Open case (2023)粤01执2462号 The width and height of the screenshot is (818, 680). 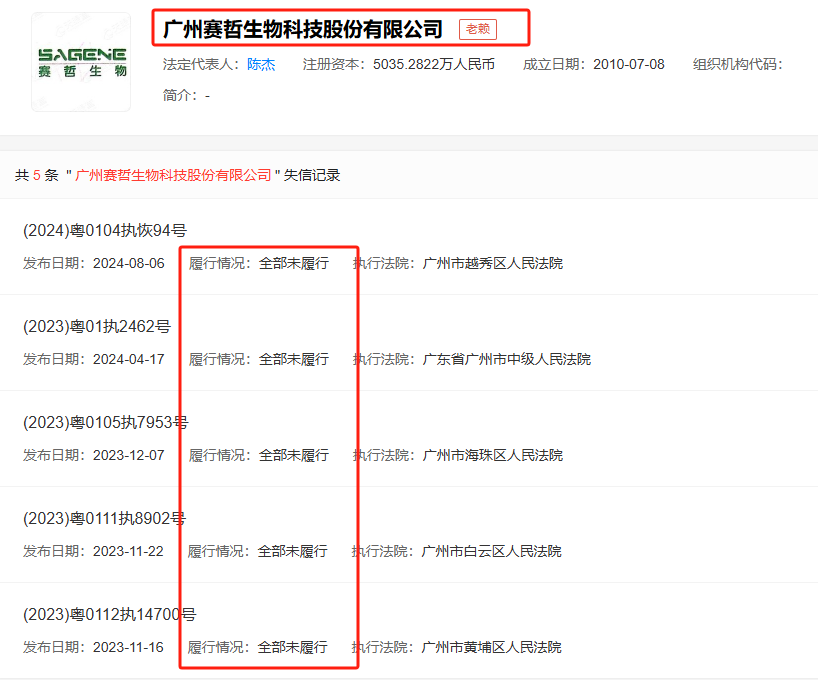(97, 327)
